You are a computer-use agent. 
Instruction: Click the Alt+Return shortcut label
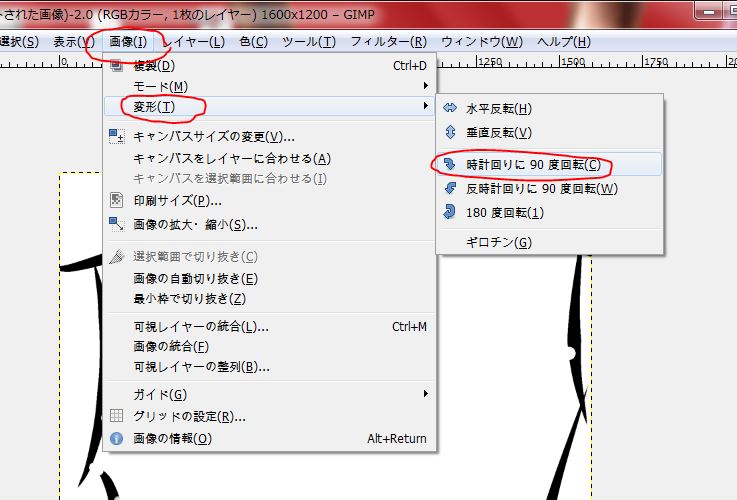[x=397, y=438]
